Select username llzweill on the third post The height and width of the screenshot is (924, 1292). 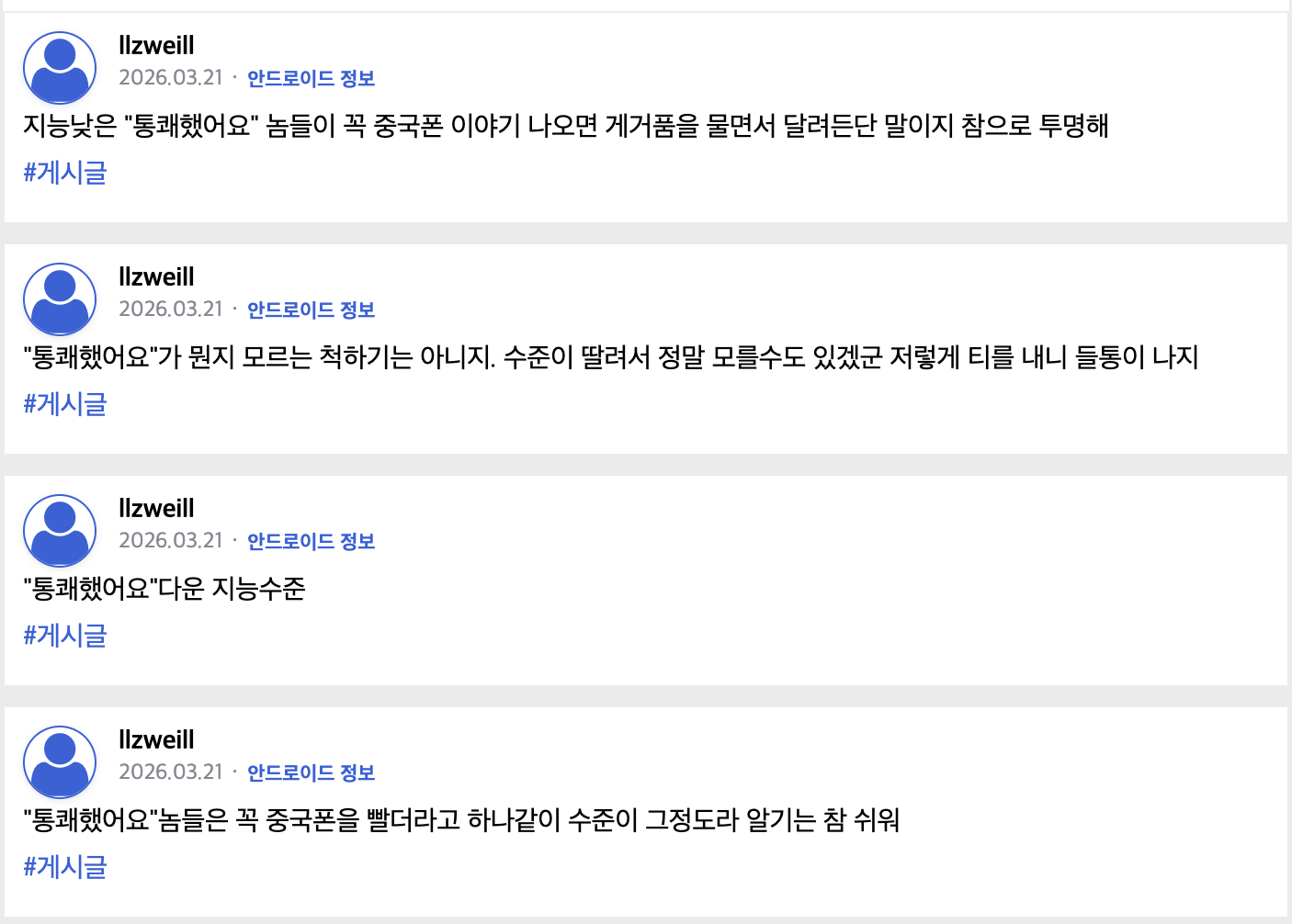(x=156, y=508)
